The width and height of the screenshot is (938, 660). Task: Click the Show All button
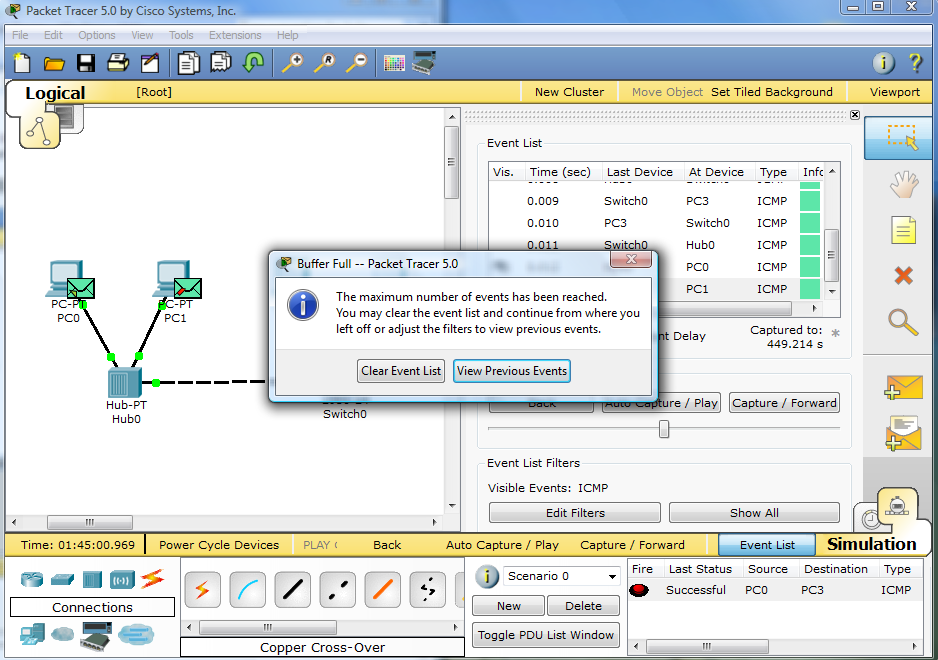754,513
